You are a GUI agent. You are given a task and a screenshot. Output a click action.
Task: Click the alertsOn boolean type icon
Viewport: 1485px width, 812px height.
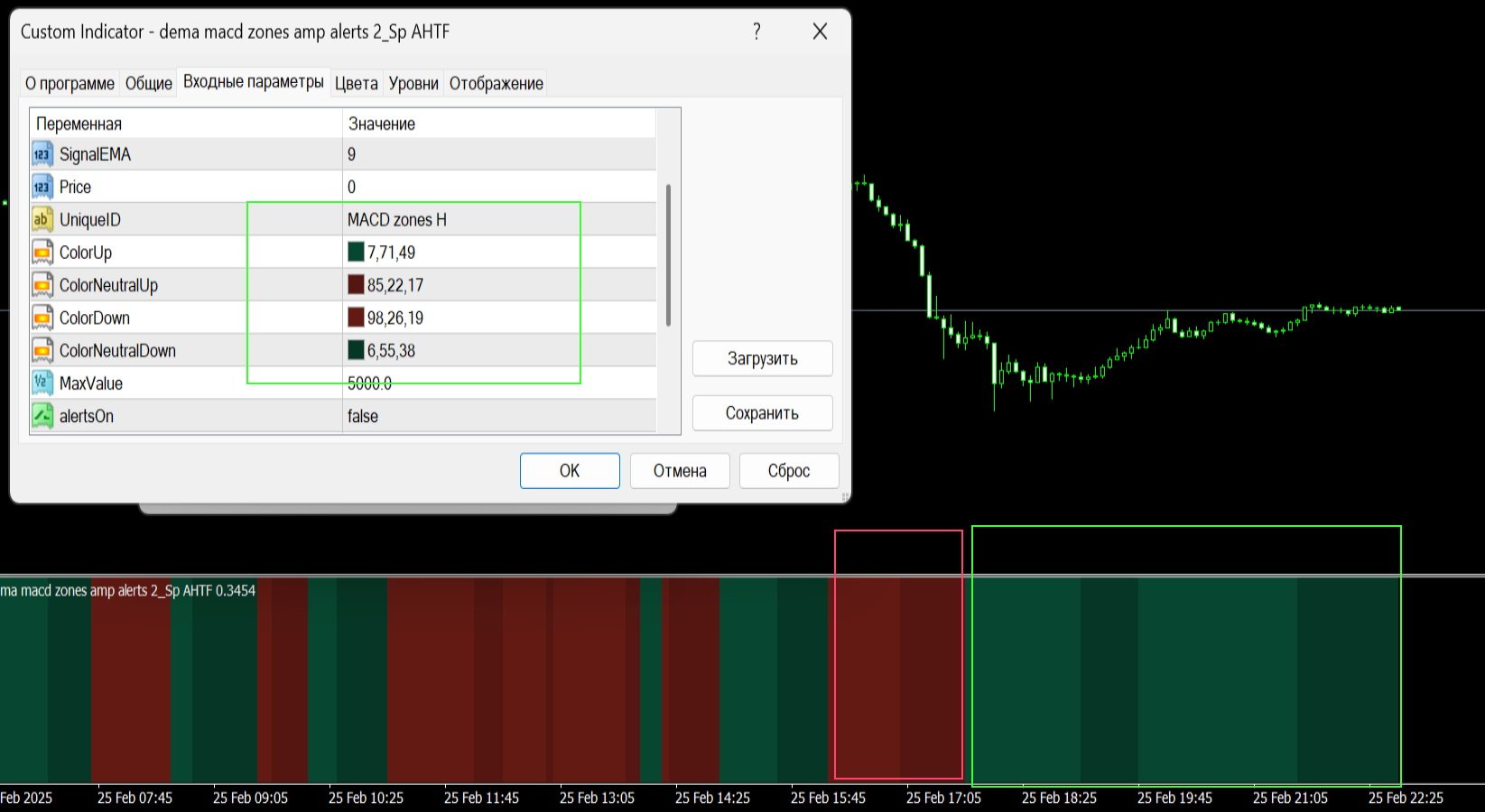click(x=42, y=416)
